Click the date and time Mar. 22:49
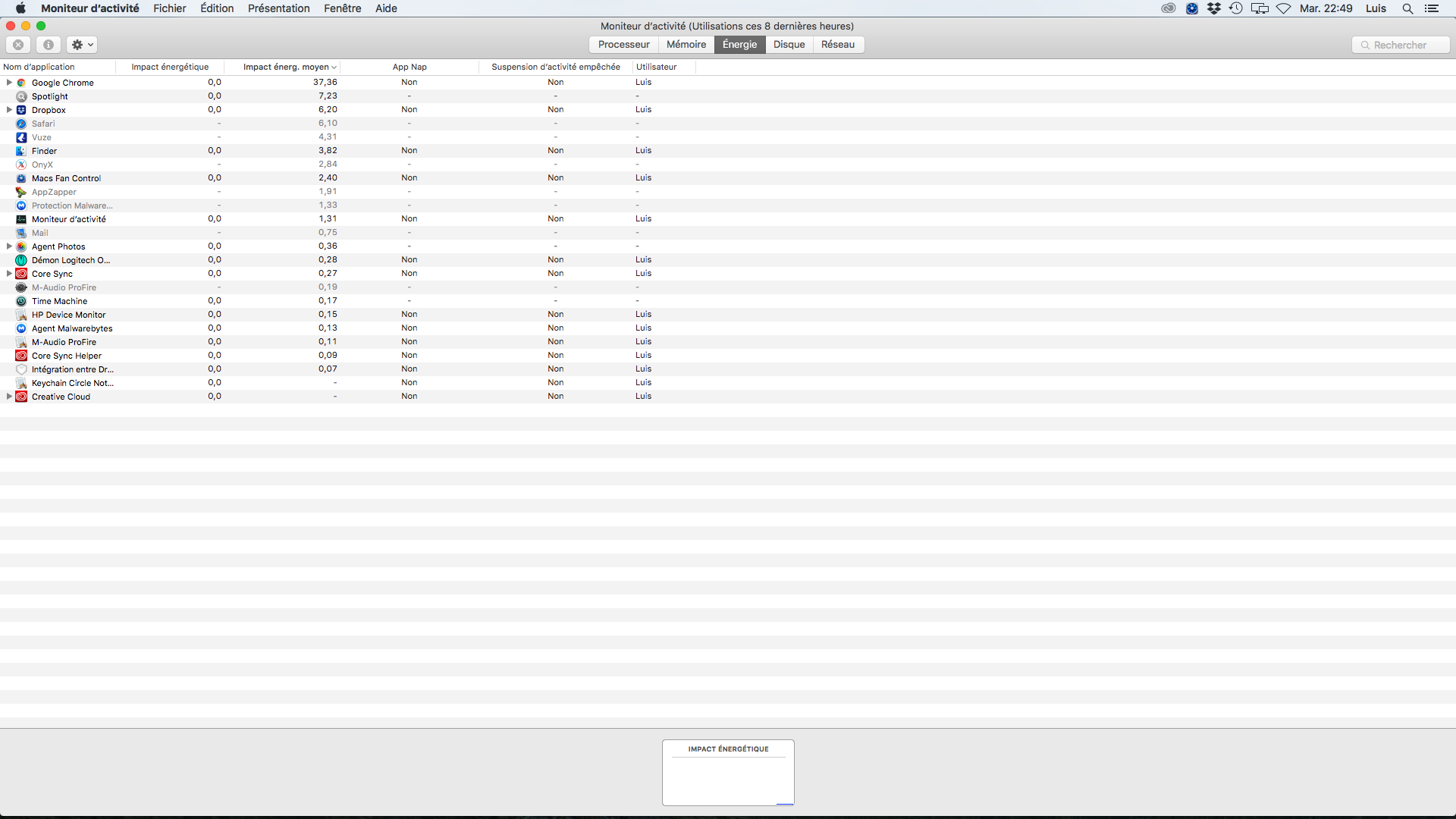 coord(1326,8)
